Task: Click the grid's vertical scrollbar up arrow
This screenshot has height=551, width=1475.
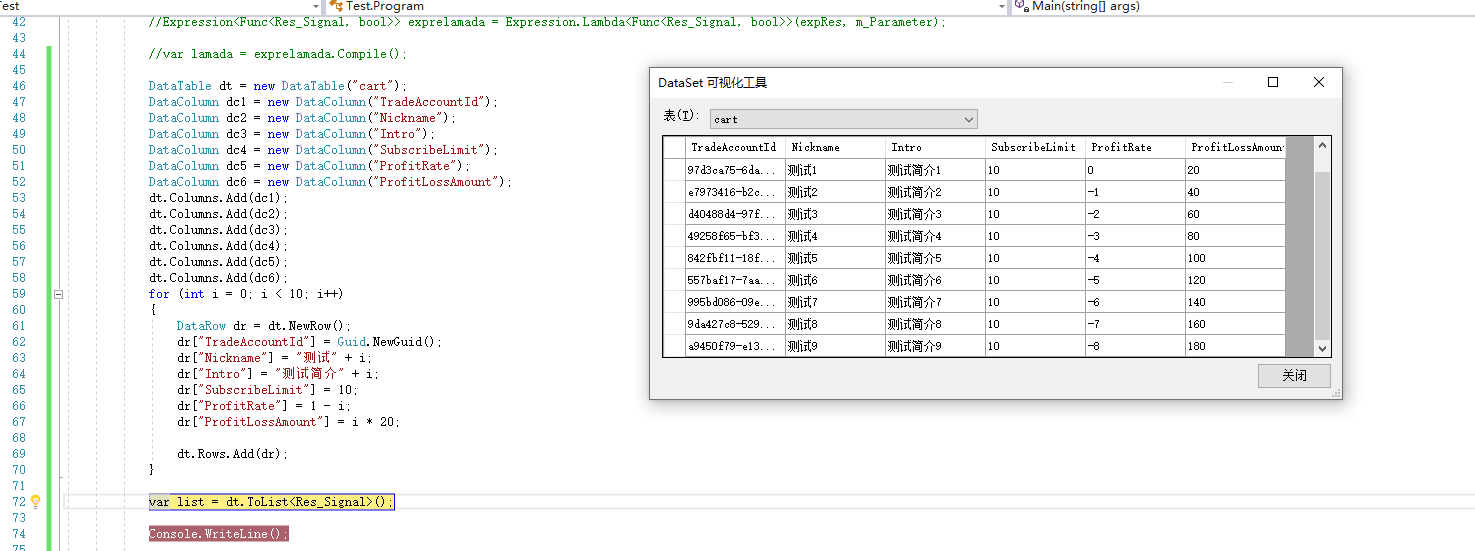Action: (1323, 146)
